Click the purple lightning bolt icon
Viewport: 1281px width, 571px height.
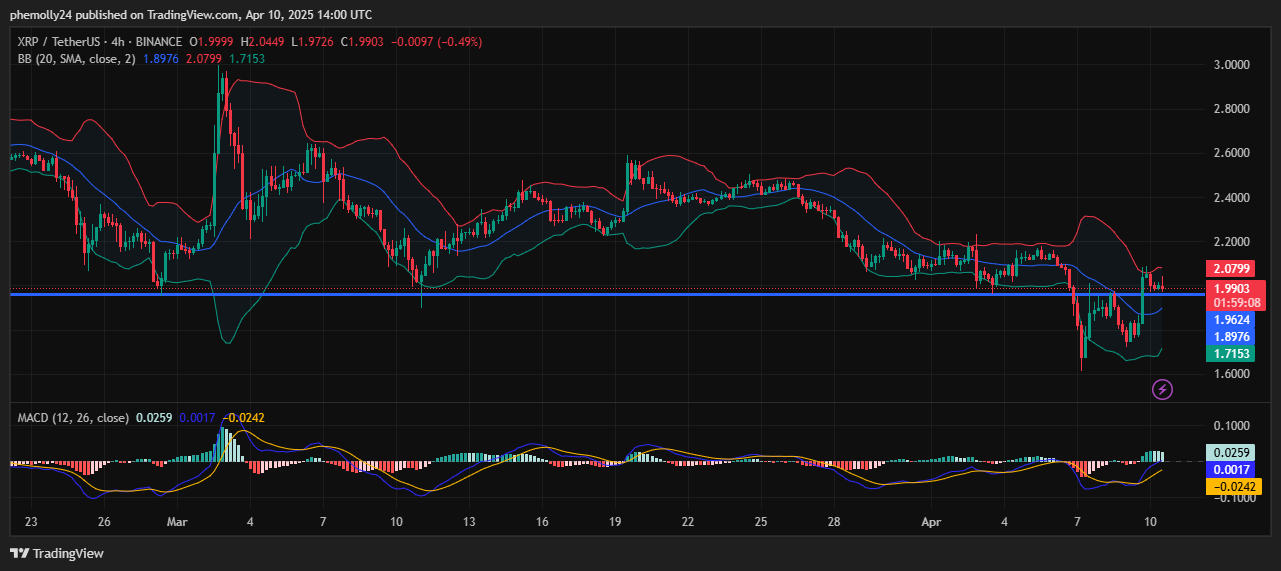(1161, 389)
